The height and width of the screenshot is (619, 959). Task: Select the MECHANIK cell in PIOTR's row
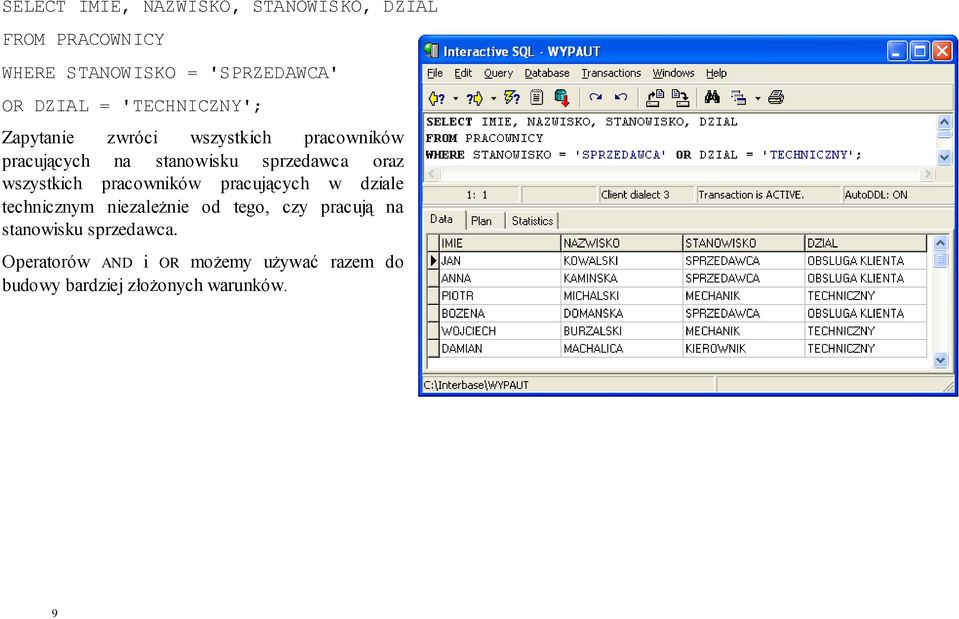click(742, 296)
